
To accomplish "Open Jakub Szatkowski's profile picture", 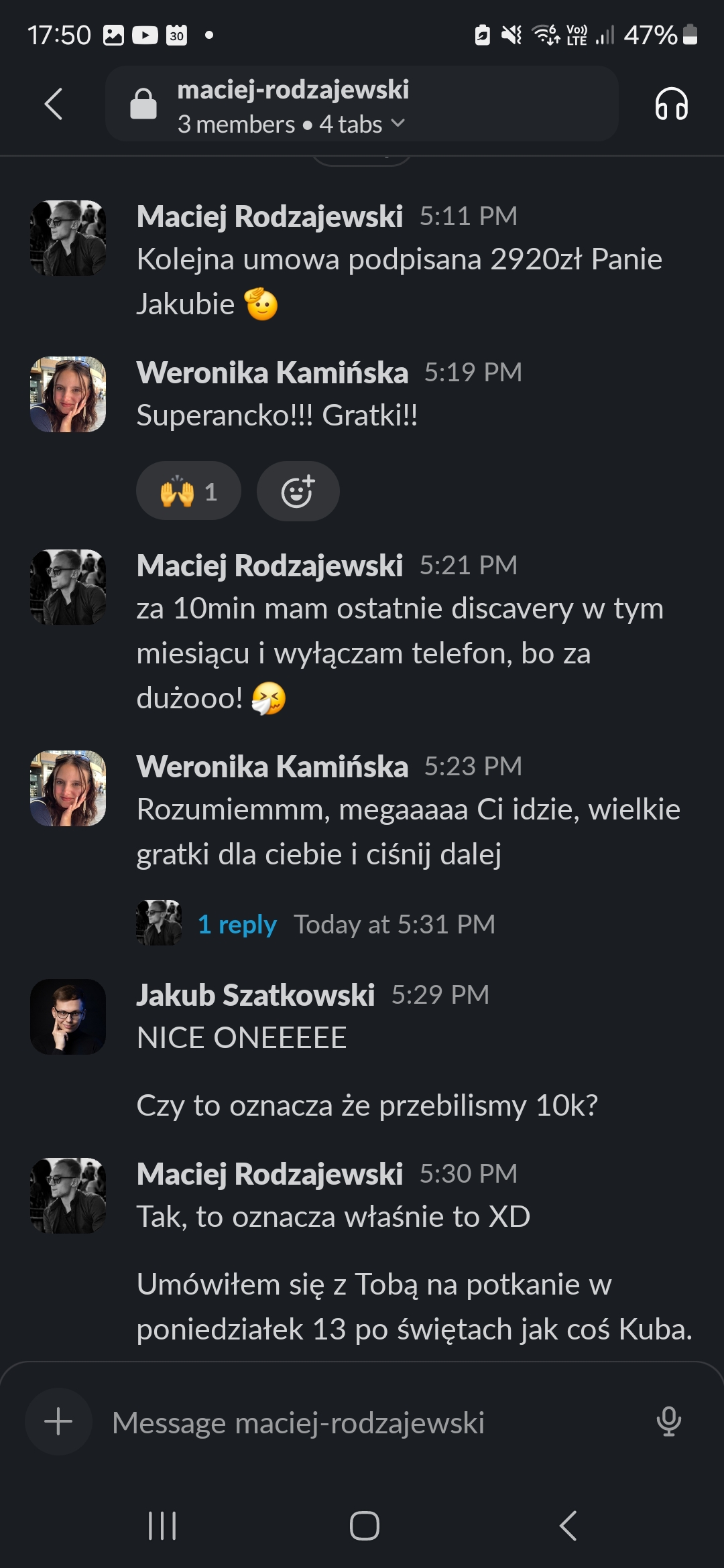I will pos(68,1017).
